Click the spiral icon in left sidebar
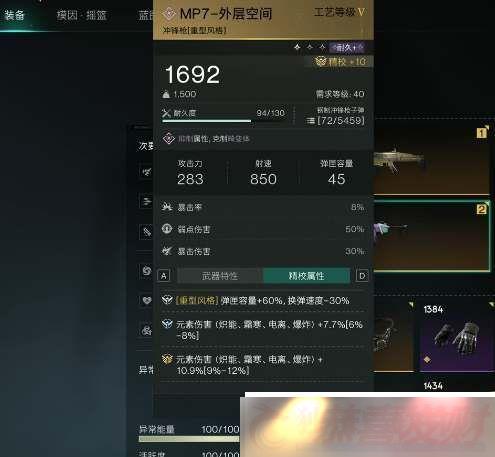 point(147,271)
